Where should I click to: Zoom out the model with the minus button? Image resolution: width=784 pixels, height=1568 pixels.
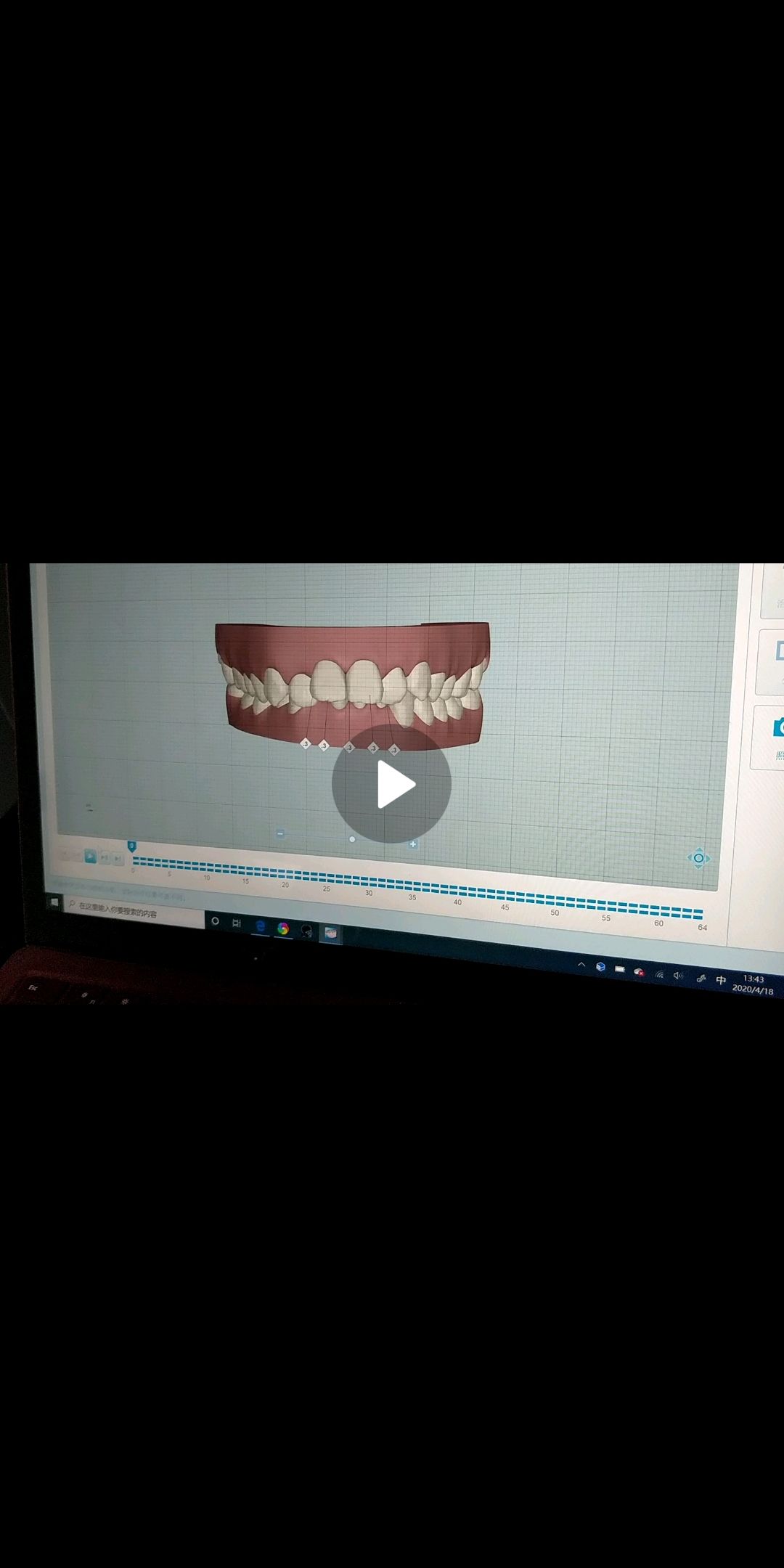pos(280,833)
